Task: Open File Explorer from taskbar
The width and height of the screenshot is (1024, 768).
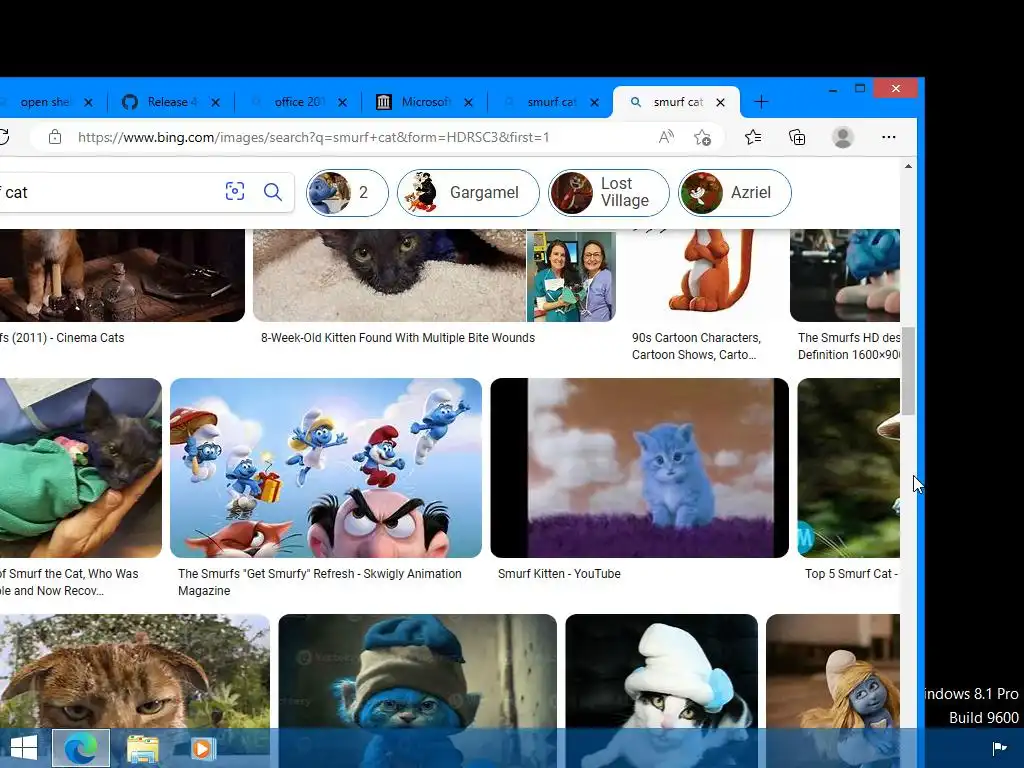Action: (x=142, y=748)
